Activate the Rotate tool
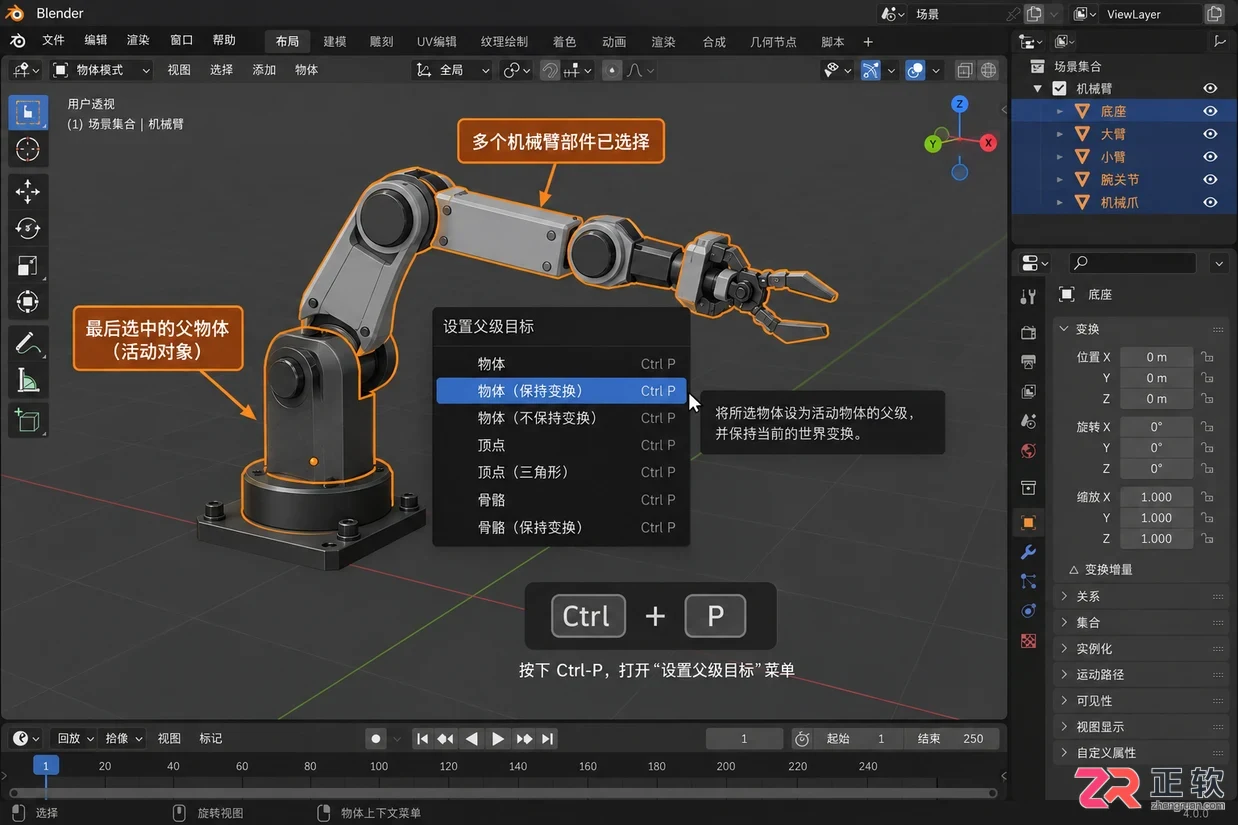This screenshot has width=1238, height=825. [28, 228]
